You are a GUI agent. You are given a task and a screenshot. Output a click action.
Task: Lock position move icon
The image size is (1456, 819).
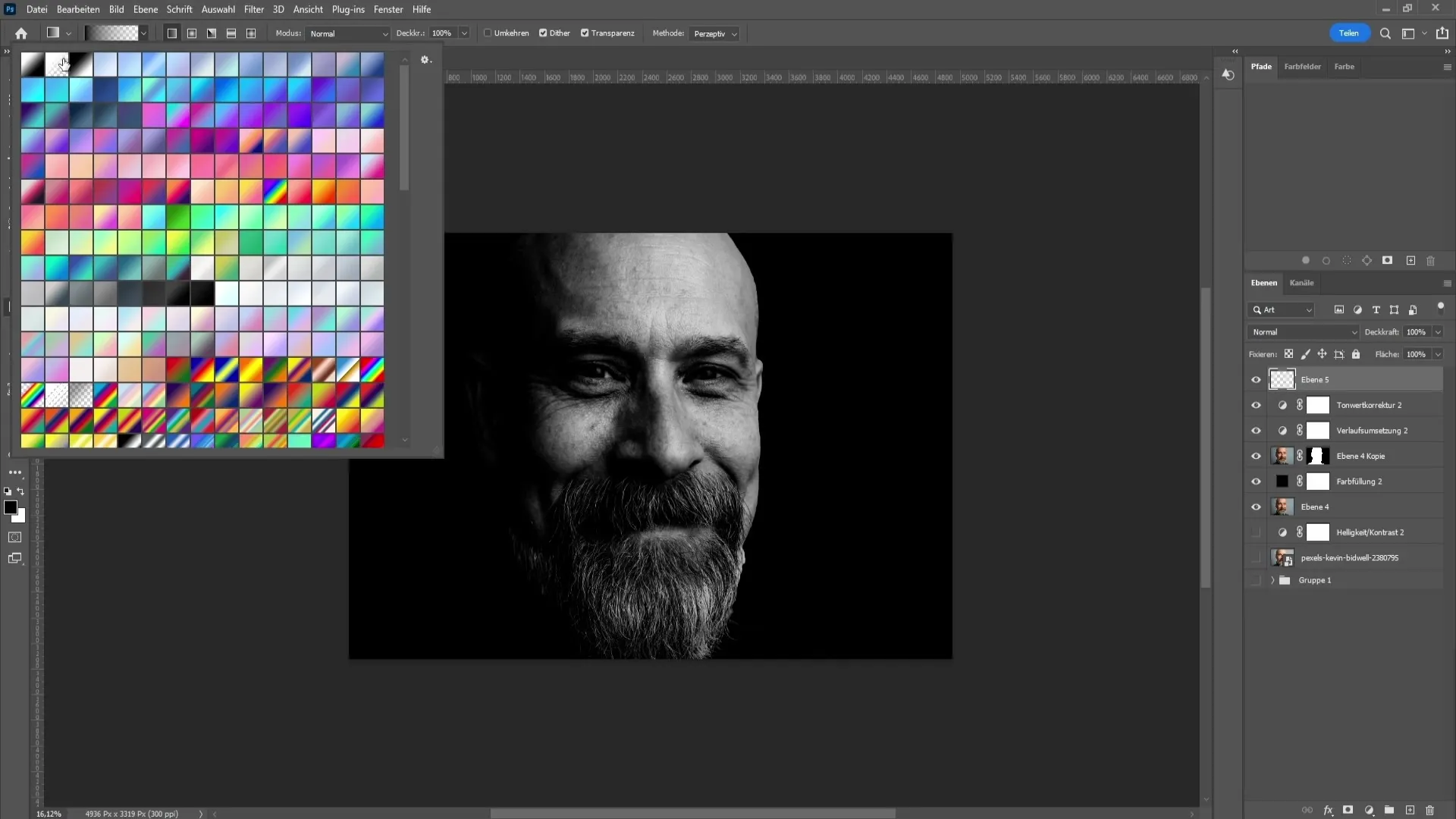(1322, 354)
